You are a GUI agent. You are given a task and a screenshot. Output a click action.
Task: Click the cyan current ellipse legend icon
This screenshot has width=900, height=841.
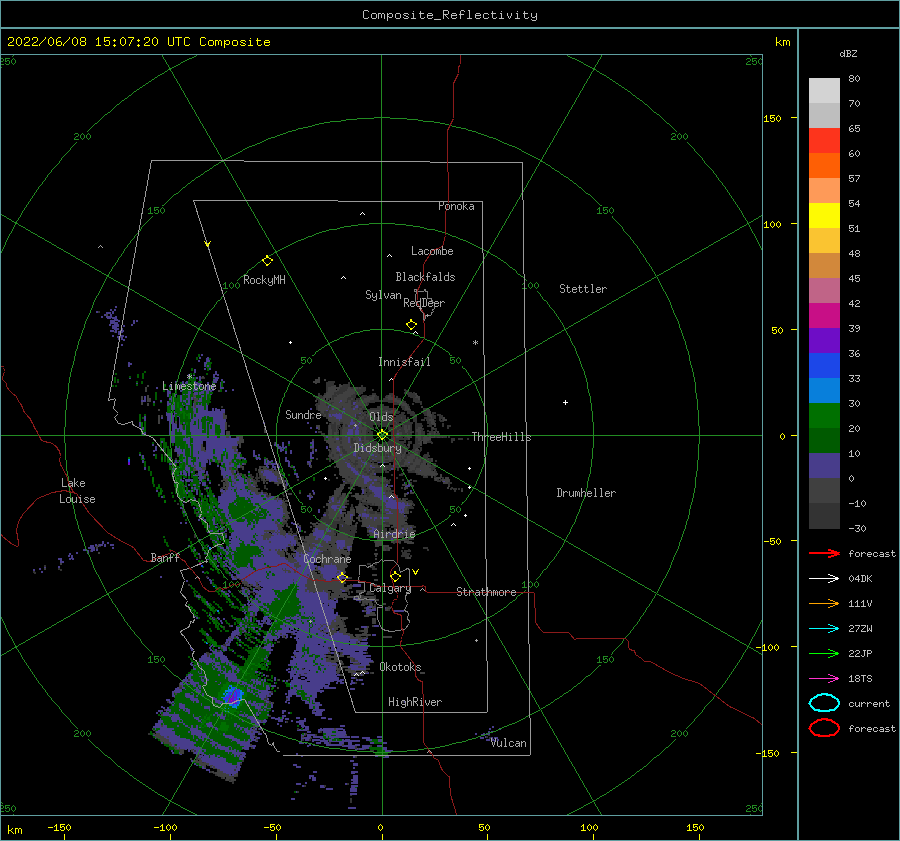coord(824,703)
